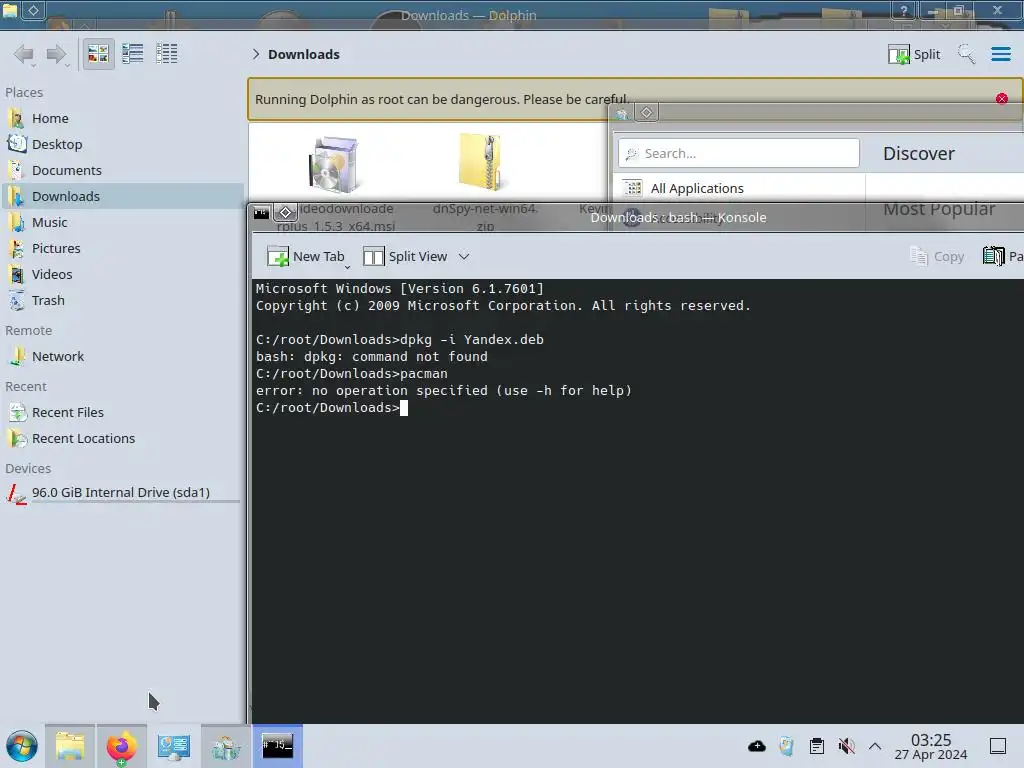Image resolution: width=1024 pixels, height=768 pixels.
Task: Select the msi installer file thumbnail
Action: (x=334, y=165)
